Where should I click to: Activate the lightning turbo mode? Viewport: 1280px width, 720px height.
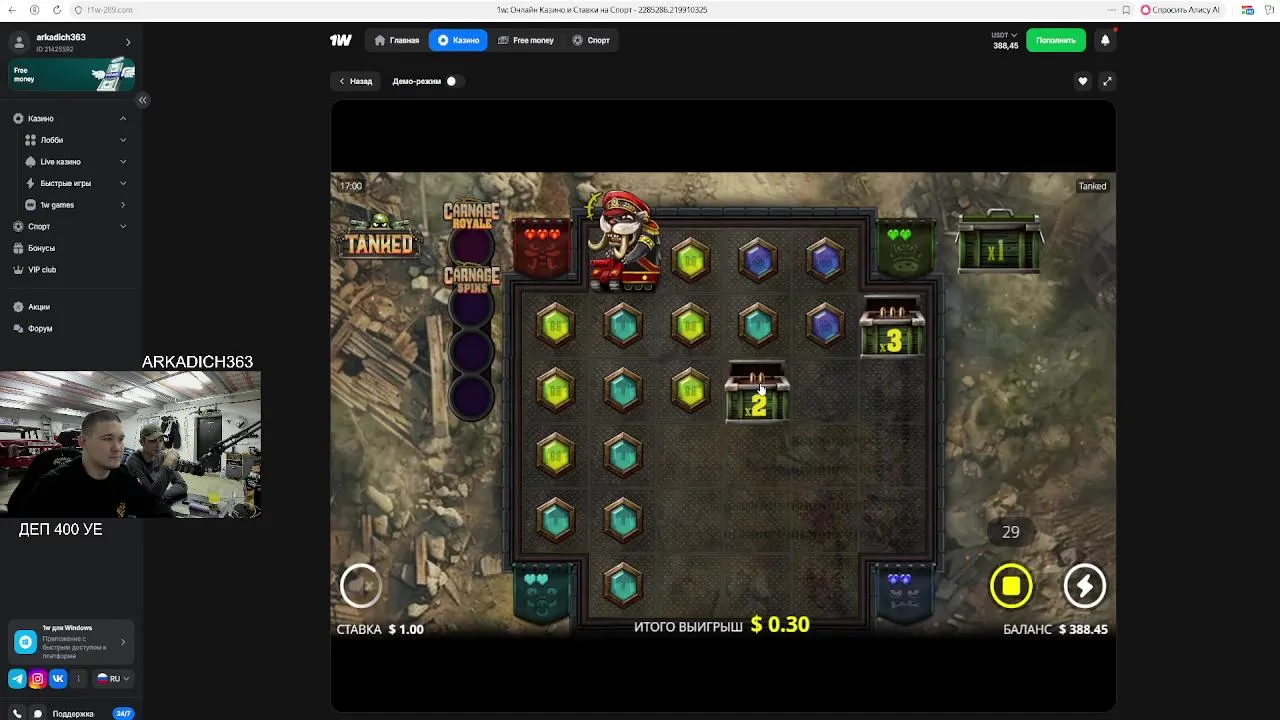pos(1085,586)
